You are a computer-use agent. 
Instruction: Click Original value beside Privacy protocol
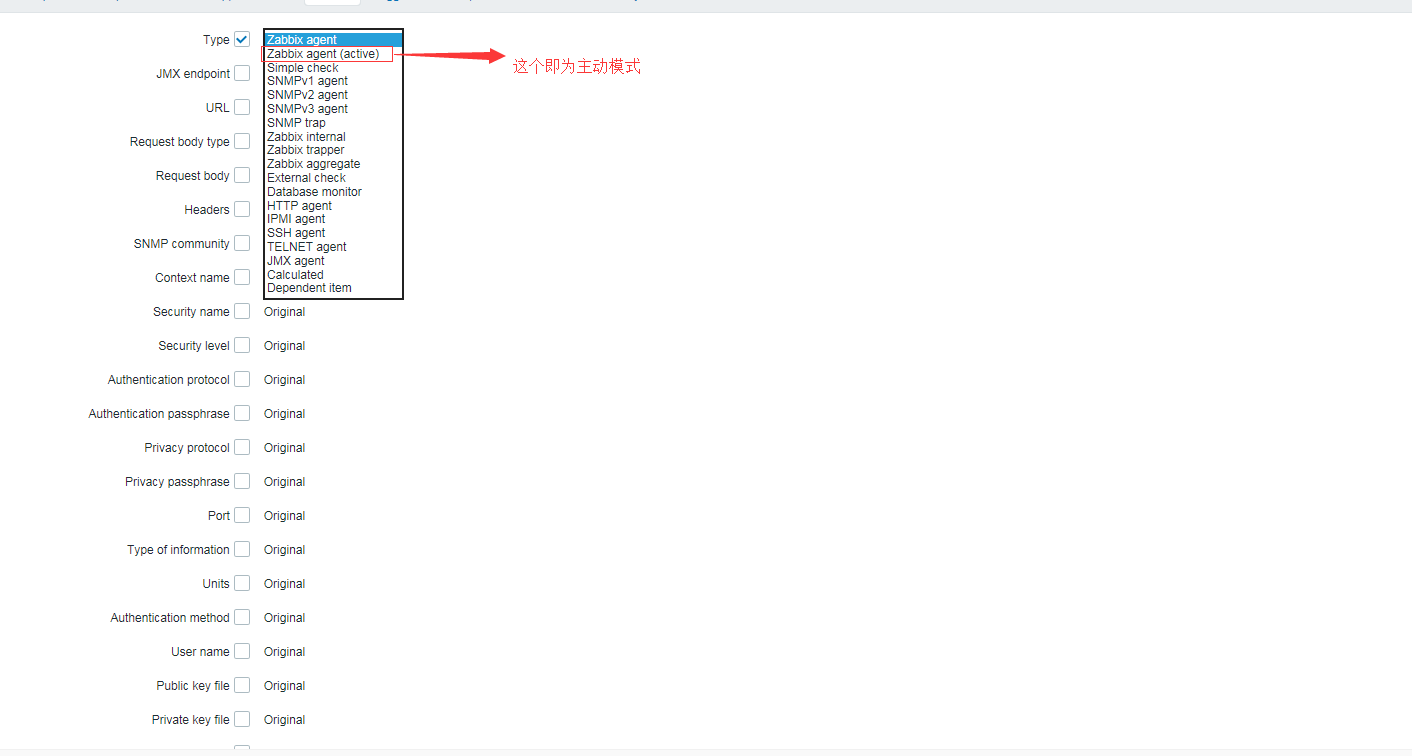click(x=284, y=448)
